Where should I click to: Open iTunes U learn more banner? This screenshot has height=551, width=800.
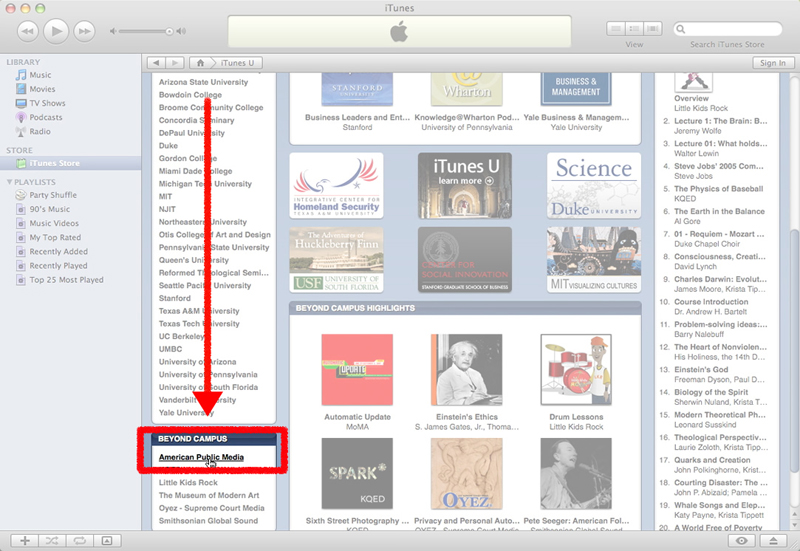pyautogui.click(x=465, y=186)
